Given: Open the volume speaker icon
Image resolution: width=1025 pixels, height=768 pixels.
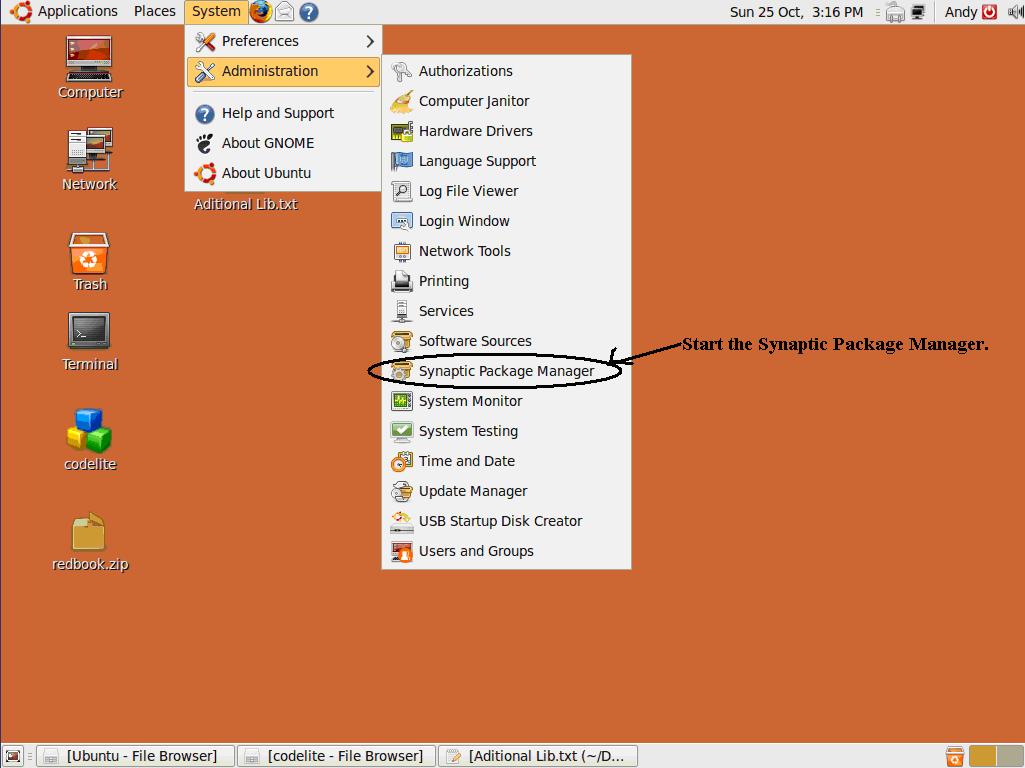Looking at the screenshot, I should [1015, 12].
